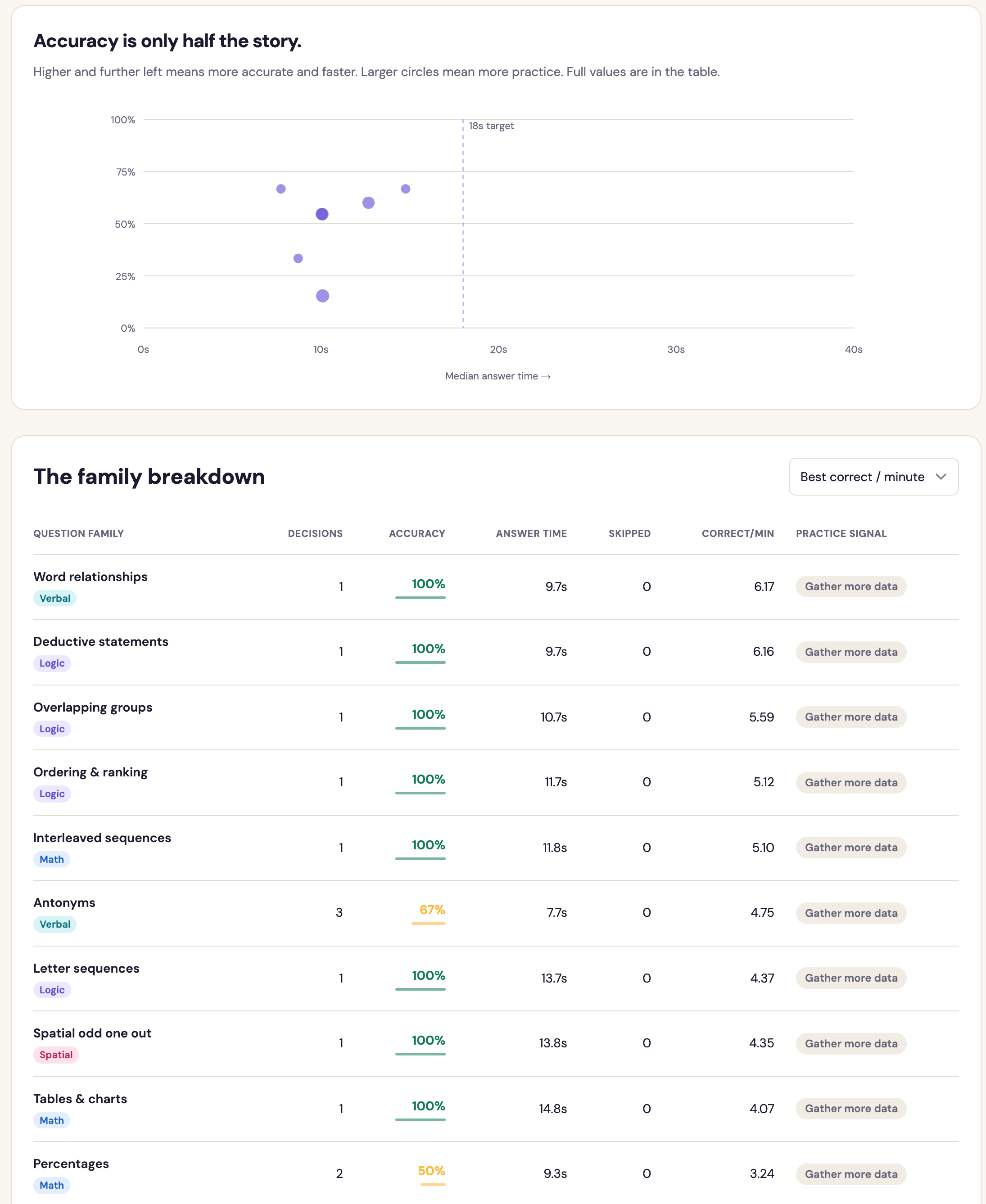Click the Verbal tag under Word relationships
Viewport: 986px width, 1204px height.
54,598
